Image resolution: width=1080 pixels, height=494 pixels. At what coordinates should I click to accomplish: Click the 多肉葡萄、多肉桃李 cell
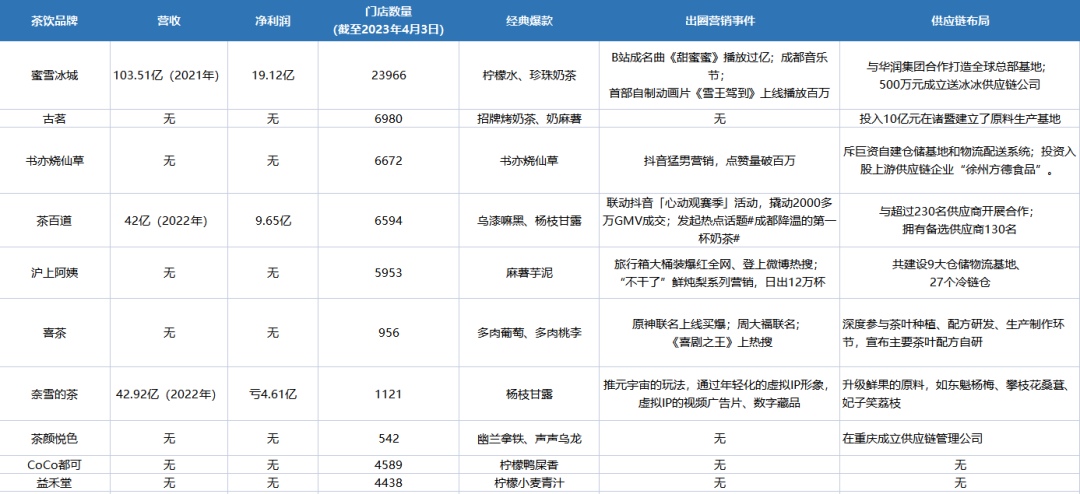(x=528, y=332)
